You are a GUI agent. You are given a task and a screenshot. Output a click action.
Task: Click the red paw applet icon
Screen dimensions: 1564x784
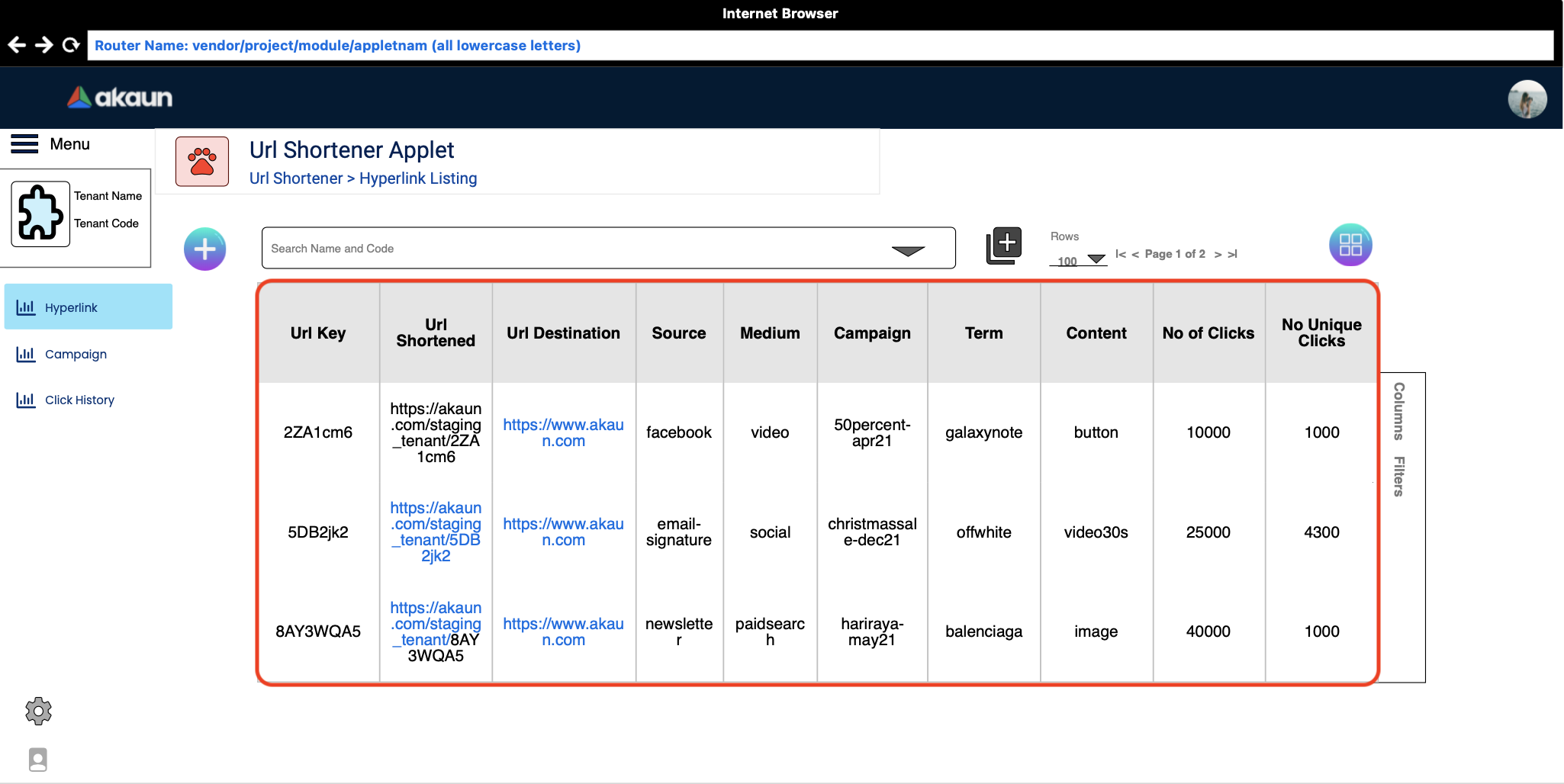point(202,162)
